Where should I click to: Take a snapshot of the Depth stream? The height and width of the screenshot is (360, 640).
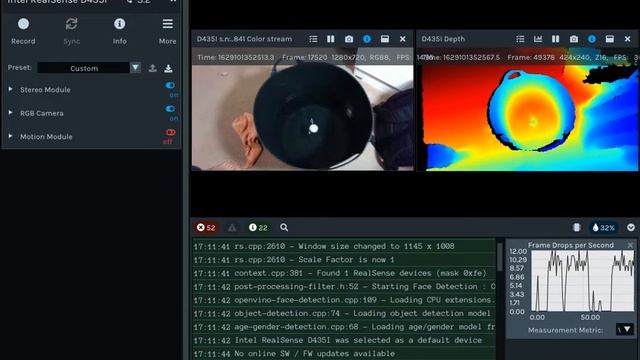[x=574, y=39]
